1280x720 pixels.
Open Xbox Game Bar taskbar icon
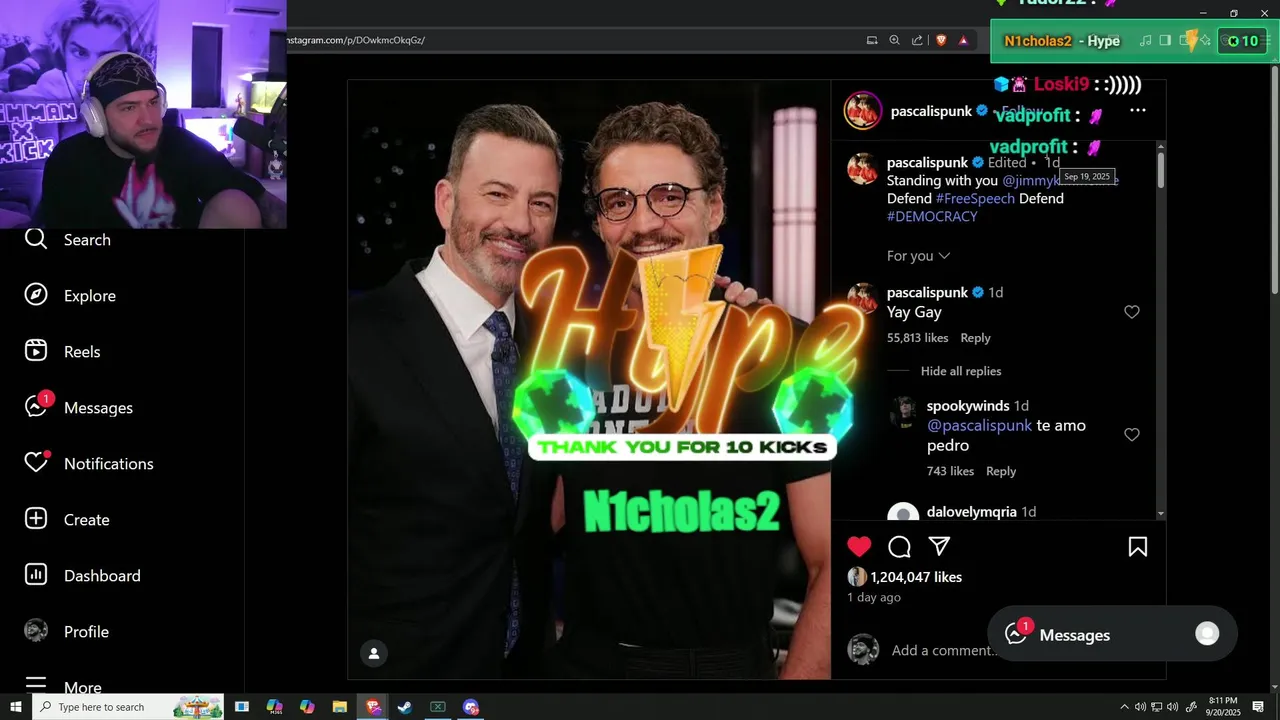tap(438, 707)
